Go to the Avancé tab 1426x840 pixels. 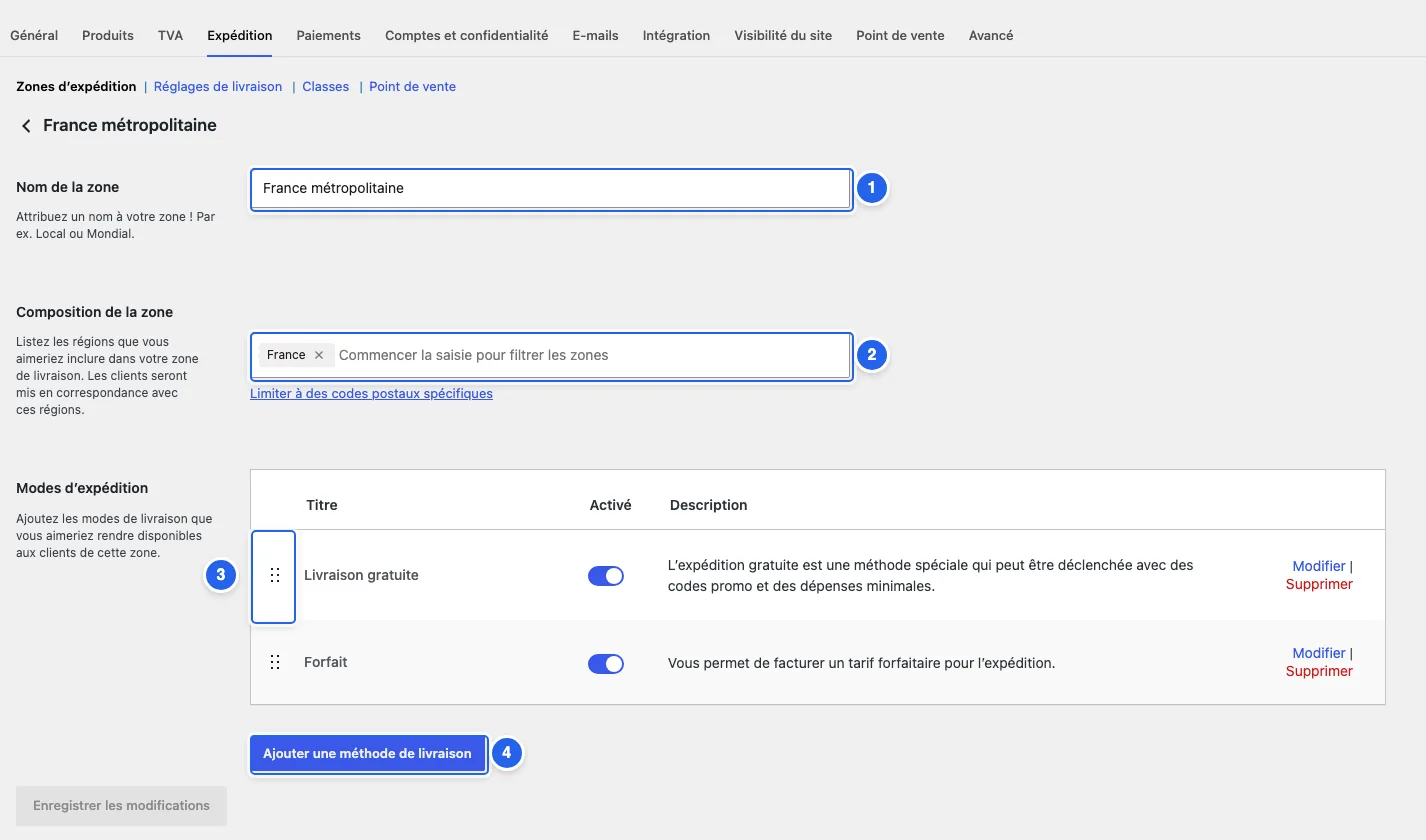(x=991, y=35)
